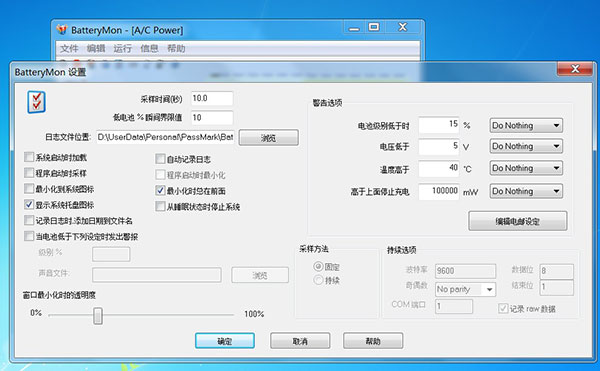
Task: Open 帮助 menu in BatteryMon window
Action: (176, 48)
